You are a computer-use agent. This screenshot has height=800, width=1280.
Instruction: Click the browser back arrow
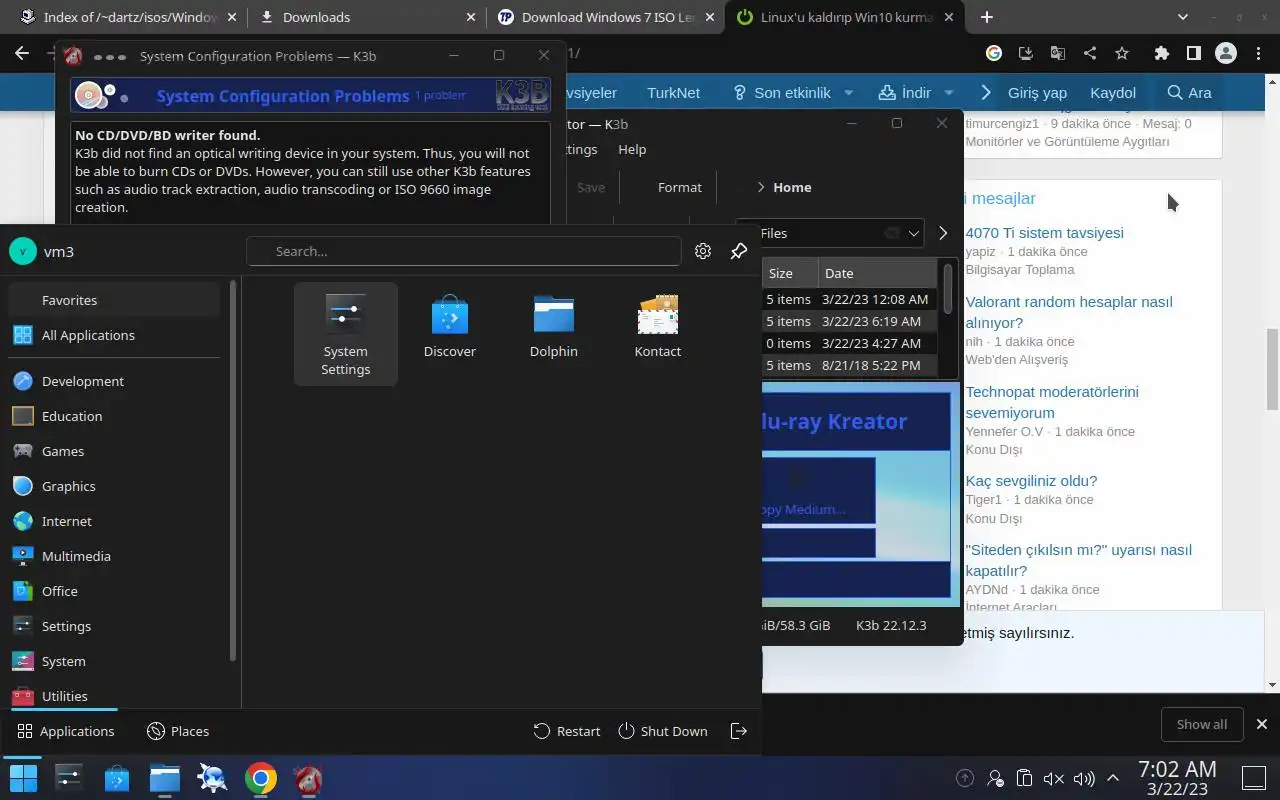pos(23,53)
